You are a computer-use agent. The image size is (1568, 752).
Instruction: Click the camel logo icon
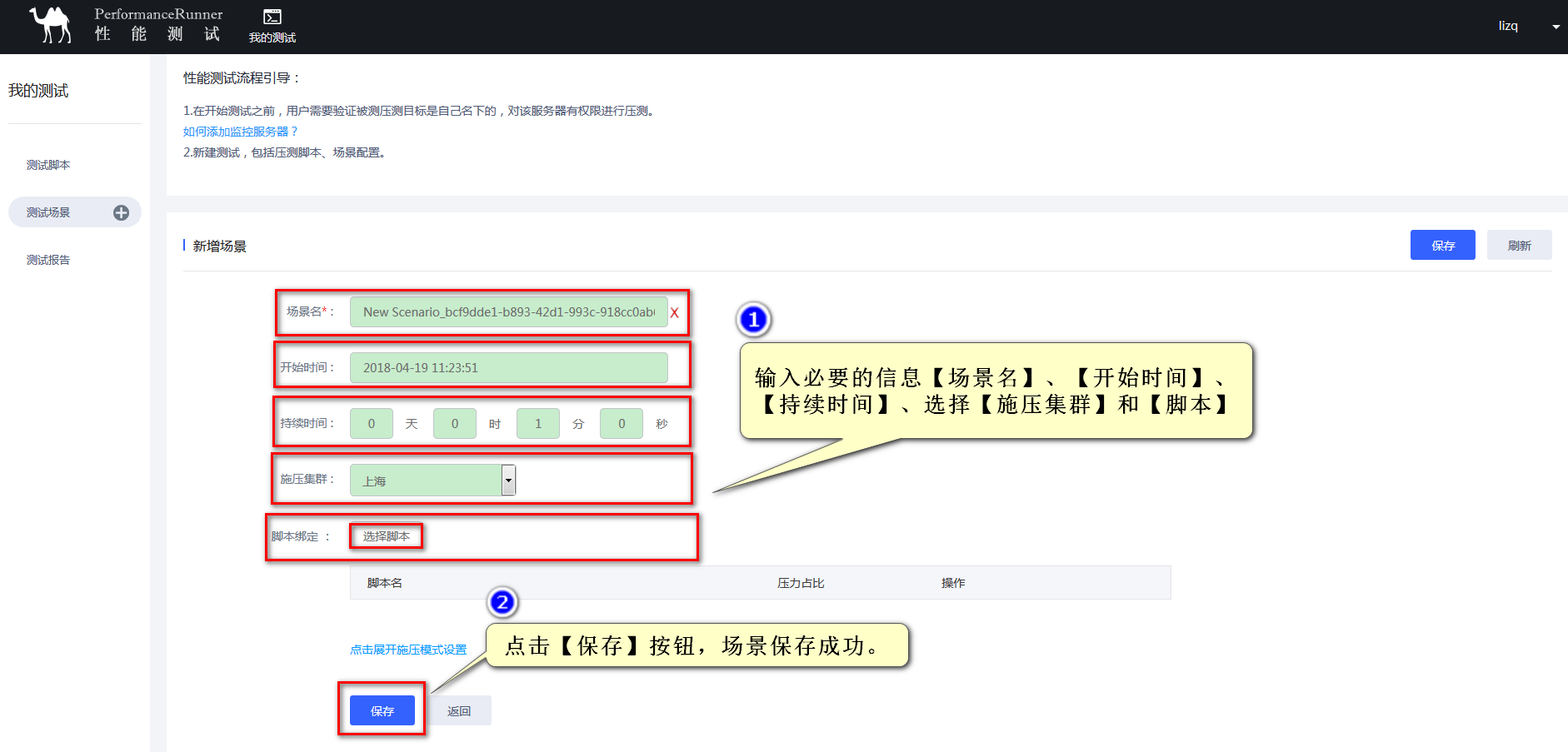[51, 25]
